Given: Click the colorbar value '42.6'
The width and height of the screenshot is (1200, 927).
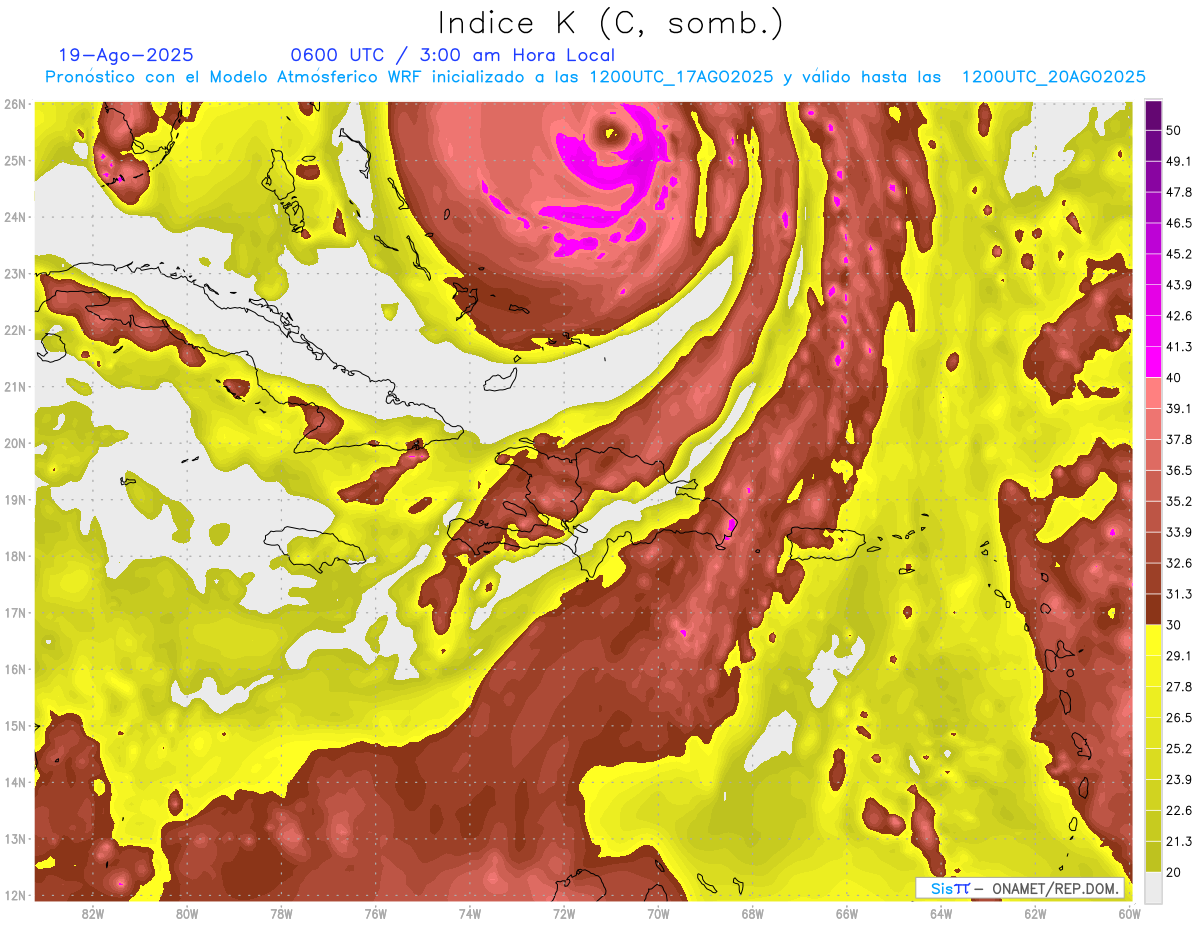Looking at the screenshot, I should pyautogui.click(x=1179, y=316).
